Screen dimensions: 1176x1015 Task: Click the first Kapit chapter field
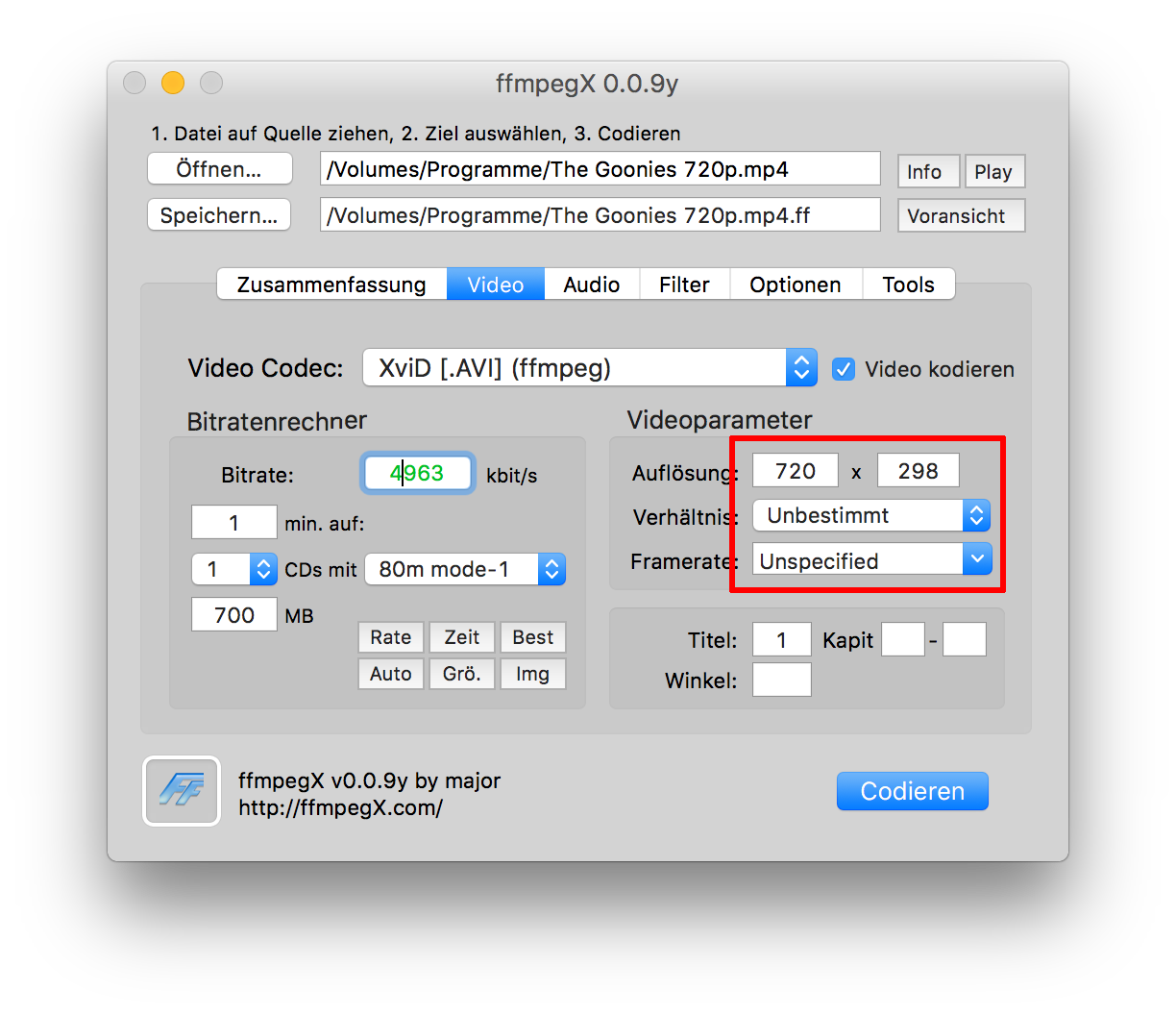click(903, 639)
